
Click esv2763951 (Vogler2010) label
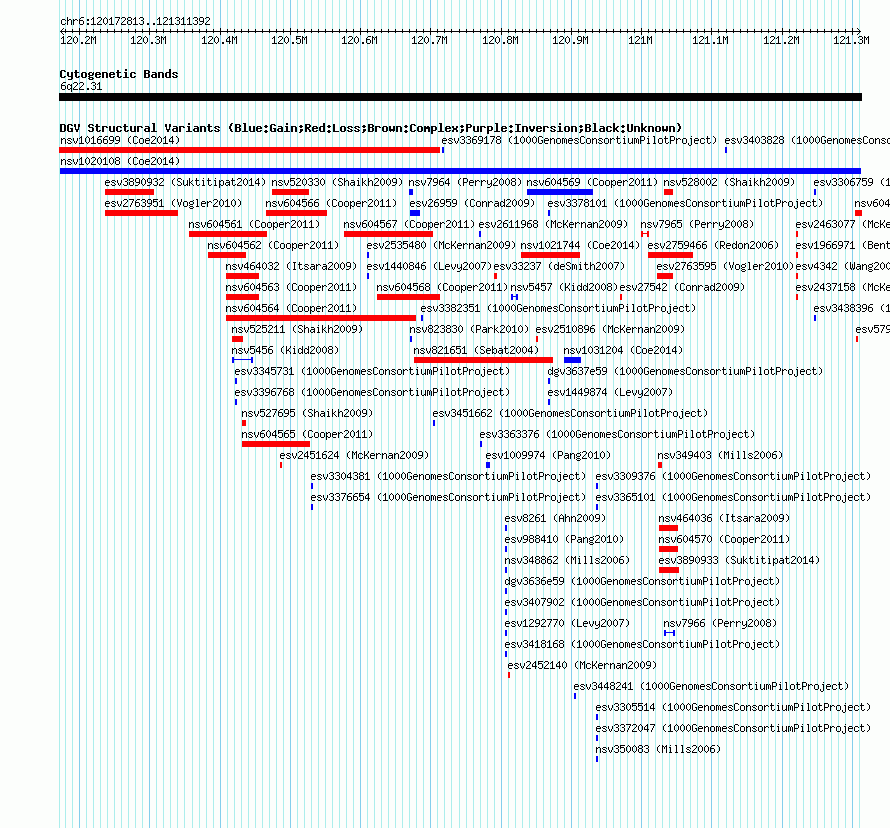click(173, 203)
